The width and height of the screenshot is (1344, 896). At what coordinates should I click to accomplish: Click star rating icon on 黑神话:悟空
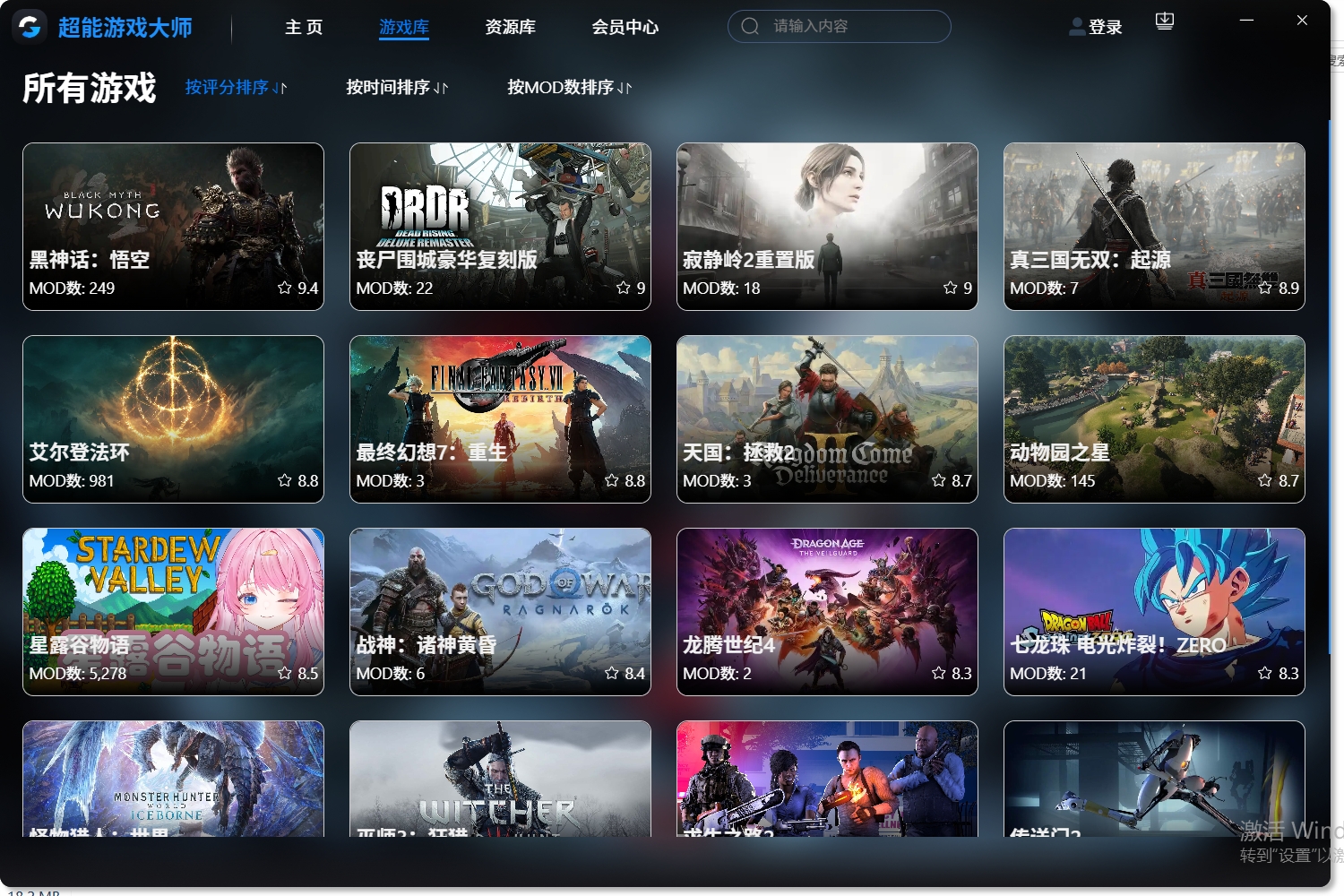click(285, 288)
